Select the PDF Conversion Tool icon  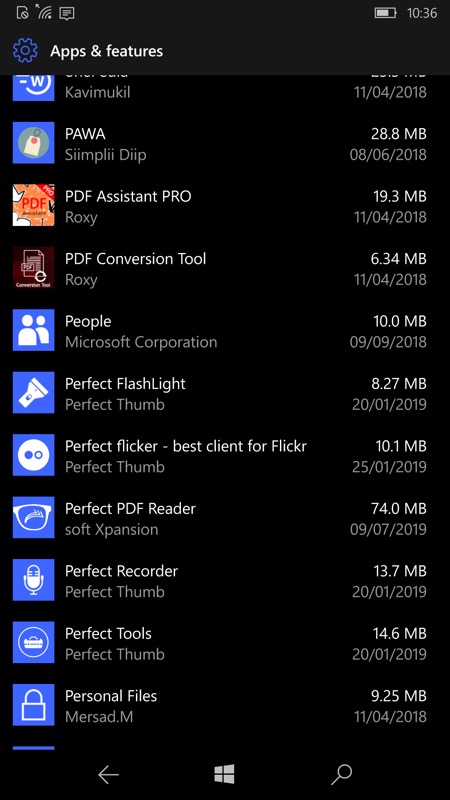33,267
